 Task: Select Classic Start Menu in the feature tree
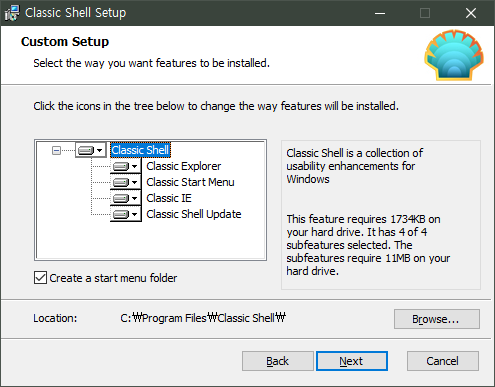pyautogui.click(x=190, y=182)
